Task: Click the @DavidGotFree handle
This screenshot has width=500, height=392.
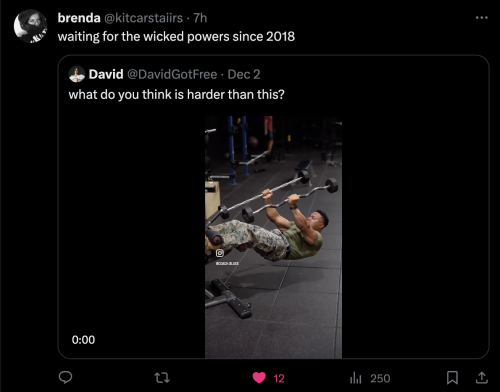Action: click(x=172, y=74)
